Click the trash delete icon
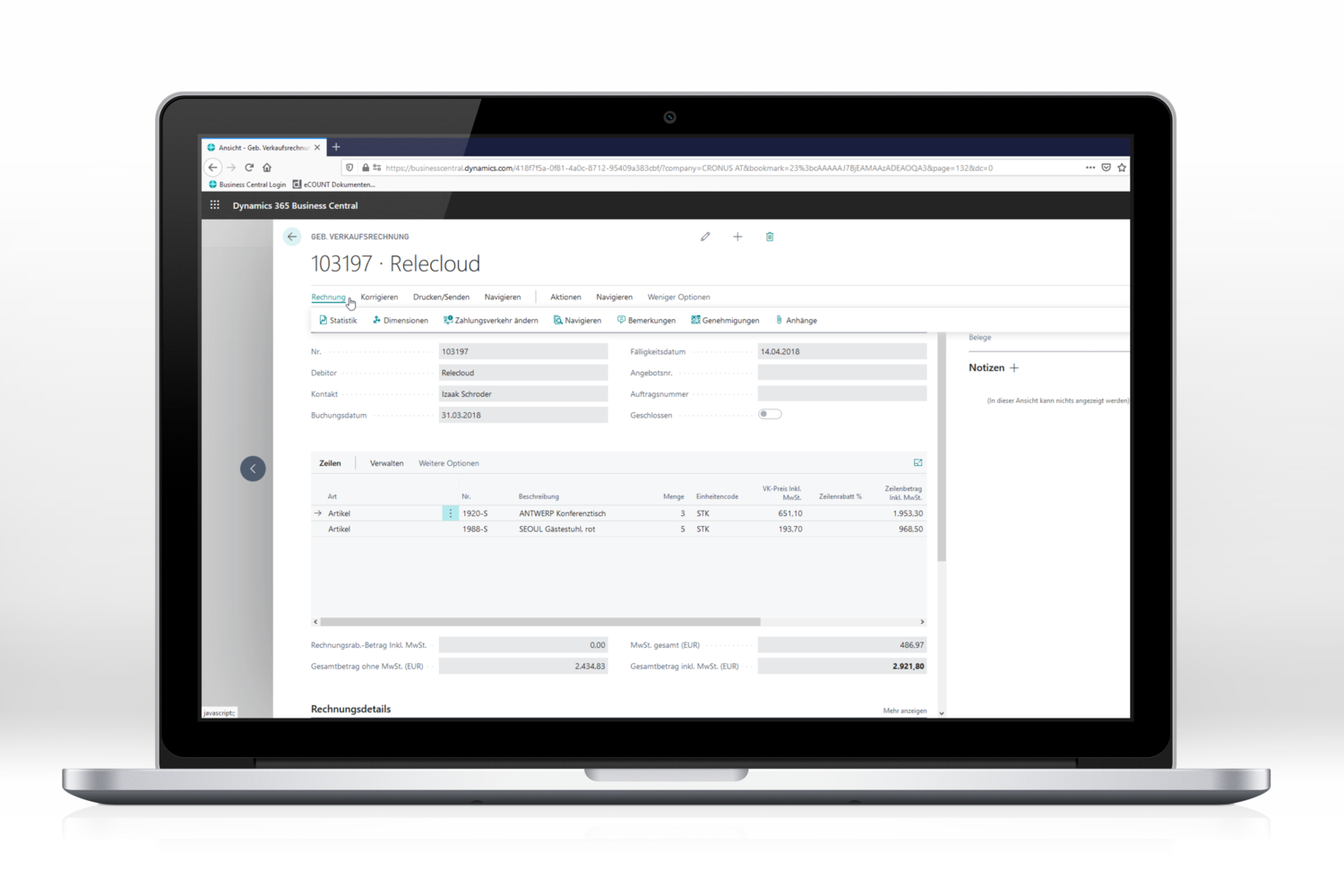 coord(770,237)
